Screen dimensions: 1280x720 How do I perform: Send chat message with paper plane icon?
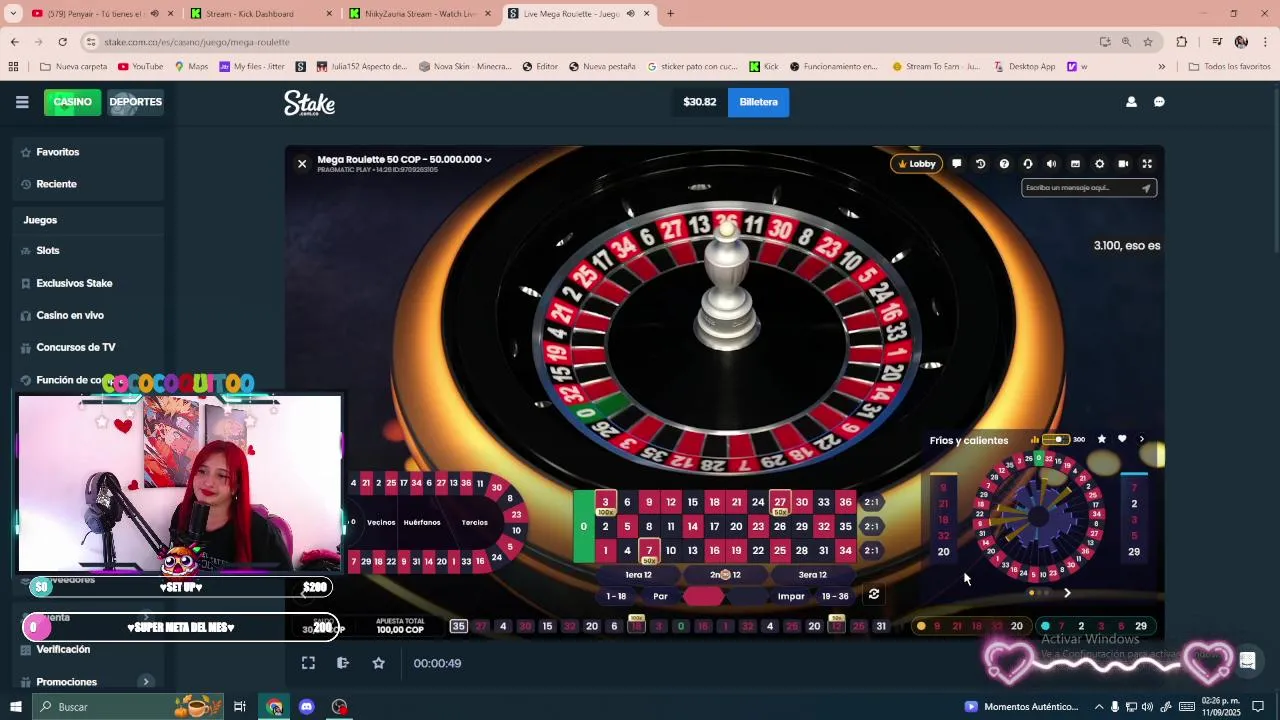point(1146,188)
